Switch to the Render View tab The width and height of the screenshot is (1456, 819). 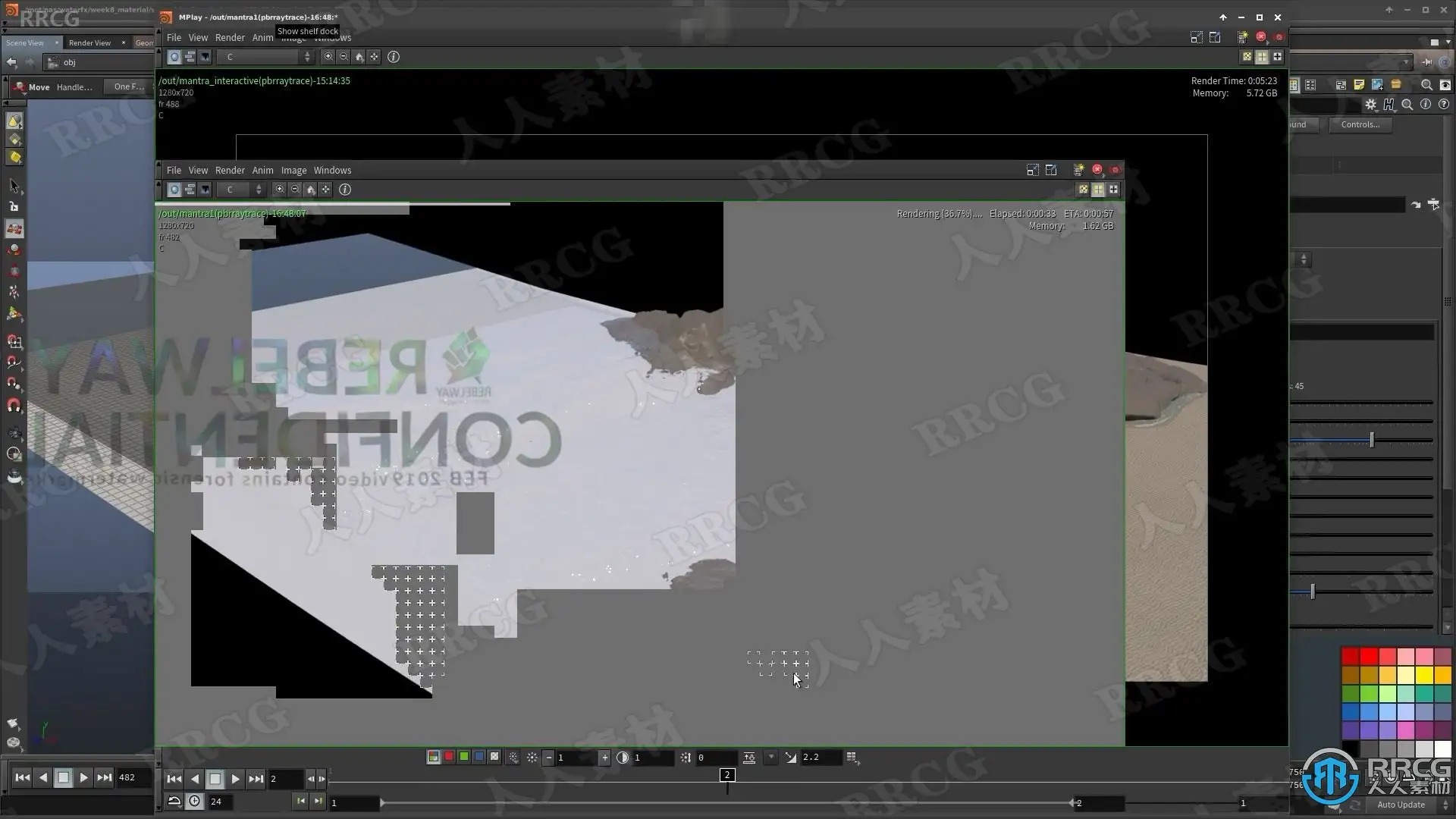click(89, 42)
